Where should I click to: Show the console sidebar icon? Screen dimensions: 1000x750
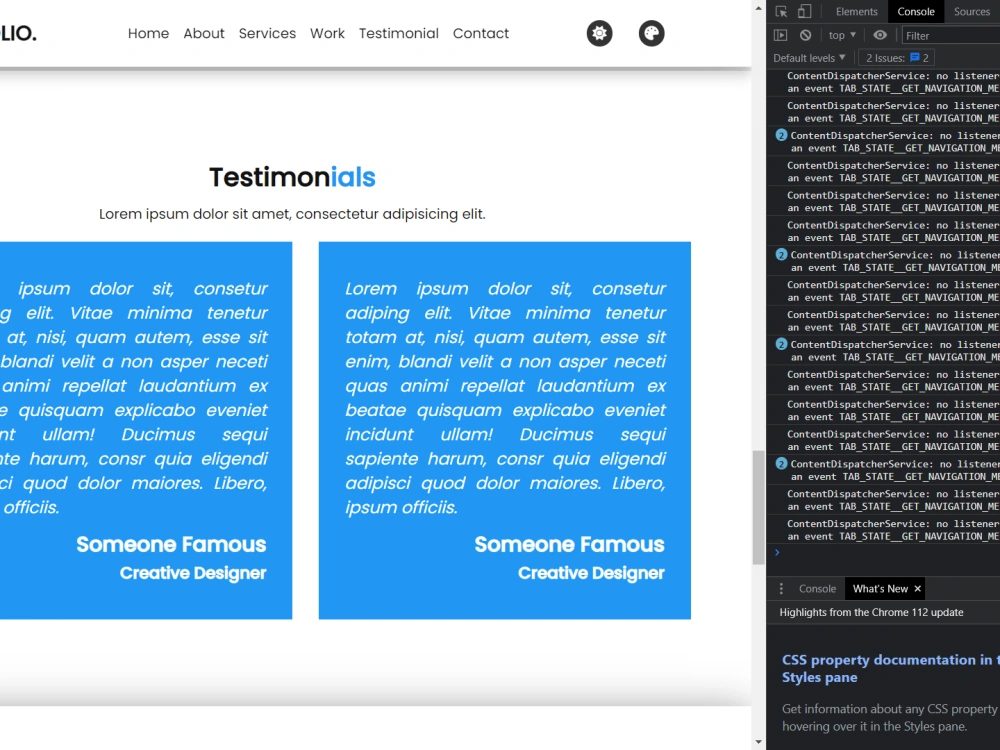[x=781, y=35]
